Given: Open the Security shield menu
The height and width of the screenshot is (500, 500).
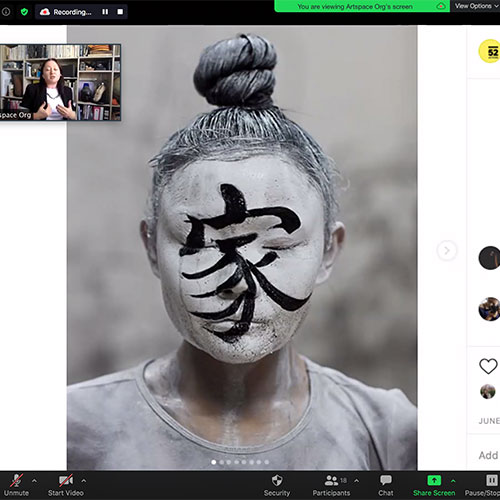Looking at the screenshot, I should [x=277, y=485].
